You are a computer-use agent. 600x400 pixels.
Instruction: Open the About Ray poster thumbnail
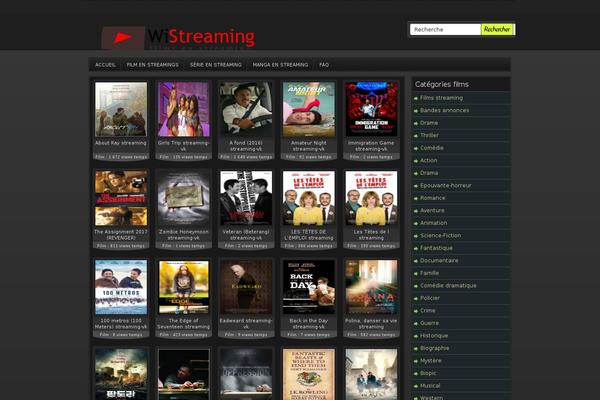[x=121, y=109]
